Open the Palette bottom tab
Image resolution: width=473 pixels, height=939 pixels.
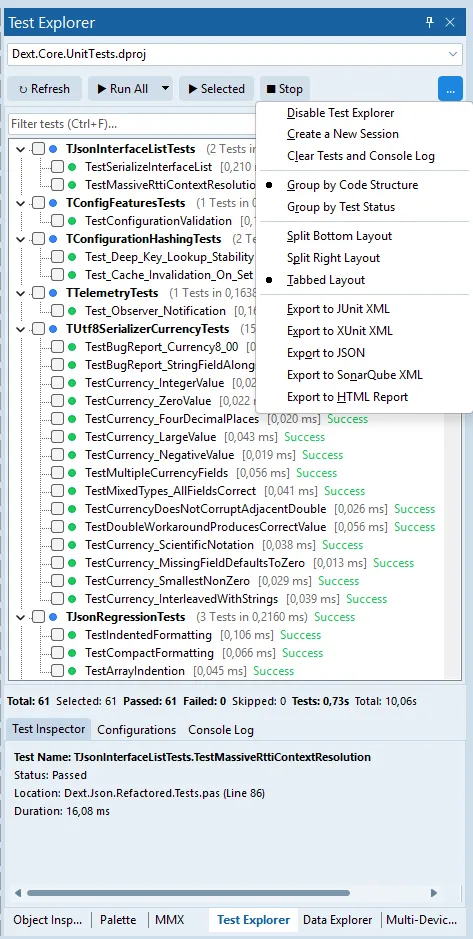118,920
